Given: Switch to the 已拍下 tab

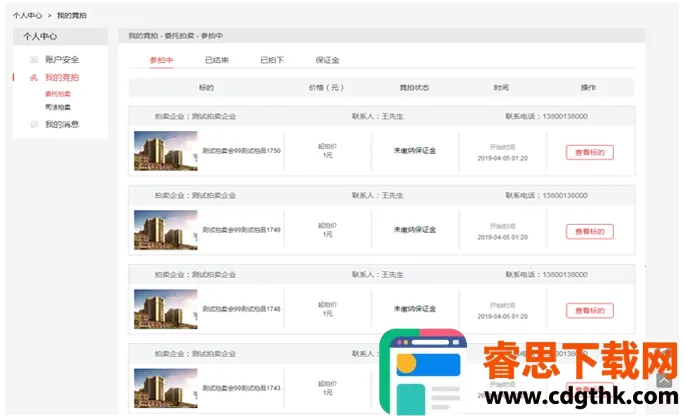Looking at the screenshot, I should point(272,60).
